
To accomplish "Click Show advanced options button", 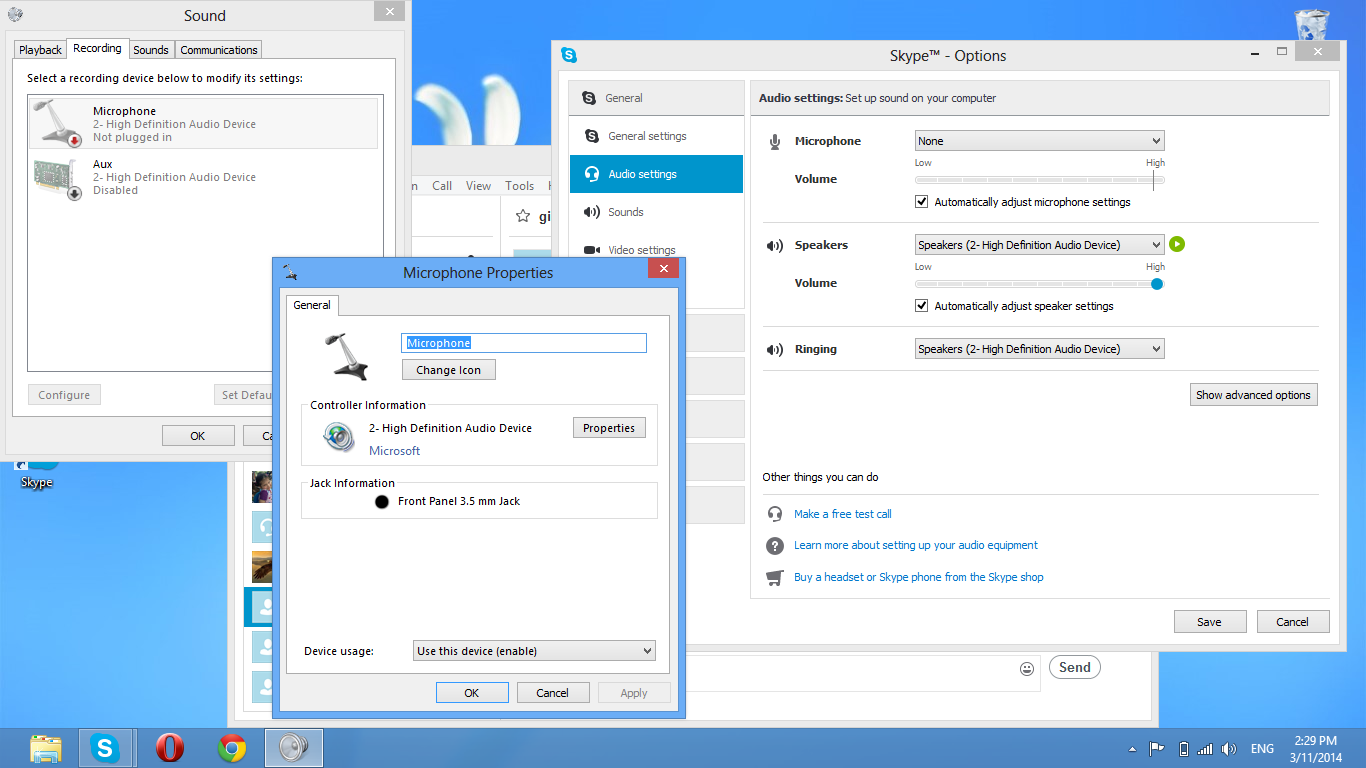I will (x=1253, y=395).
